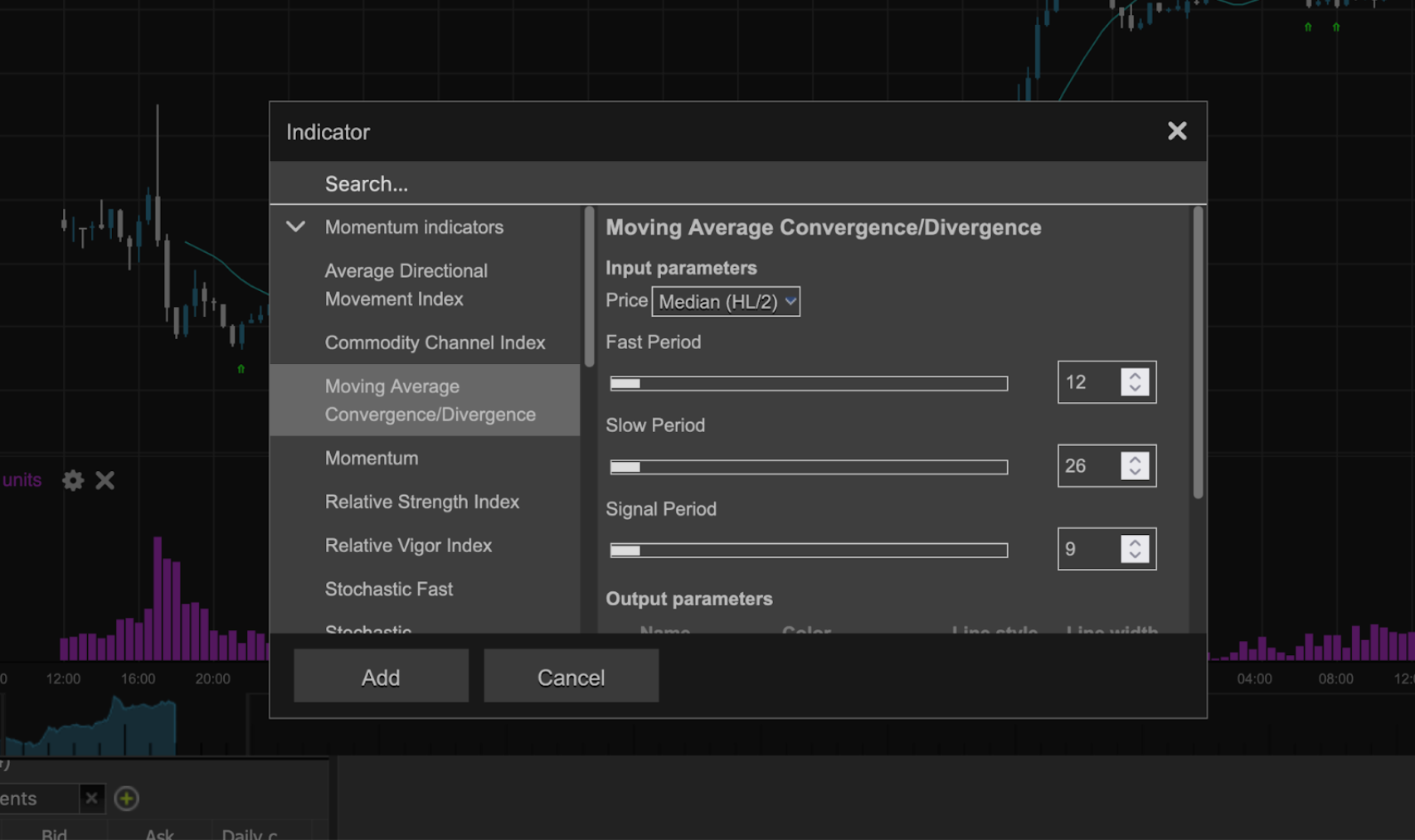Select Average Directional Movement Index

[x=406, y=284]
